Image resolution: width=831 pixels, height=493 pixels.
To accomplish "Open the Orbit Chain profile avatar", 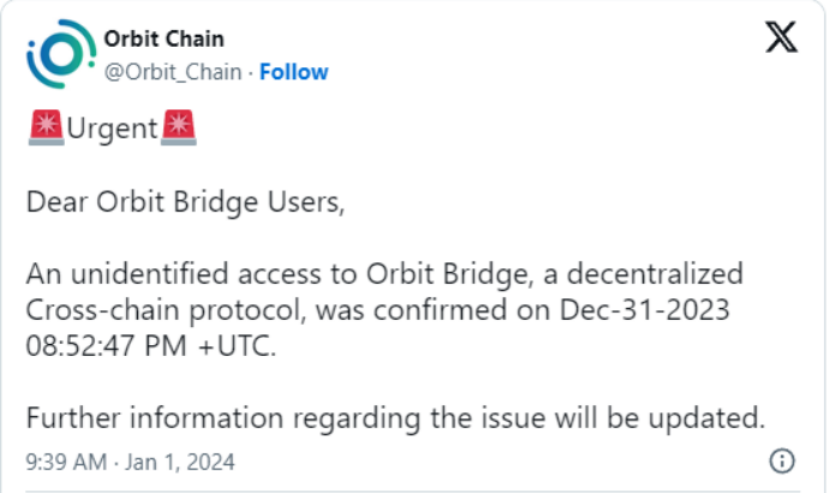I will point(61,54).
